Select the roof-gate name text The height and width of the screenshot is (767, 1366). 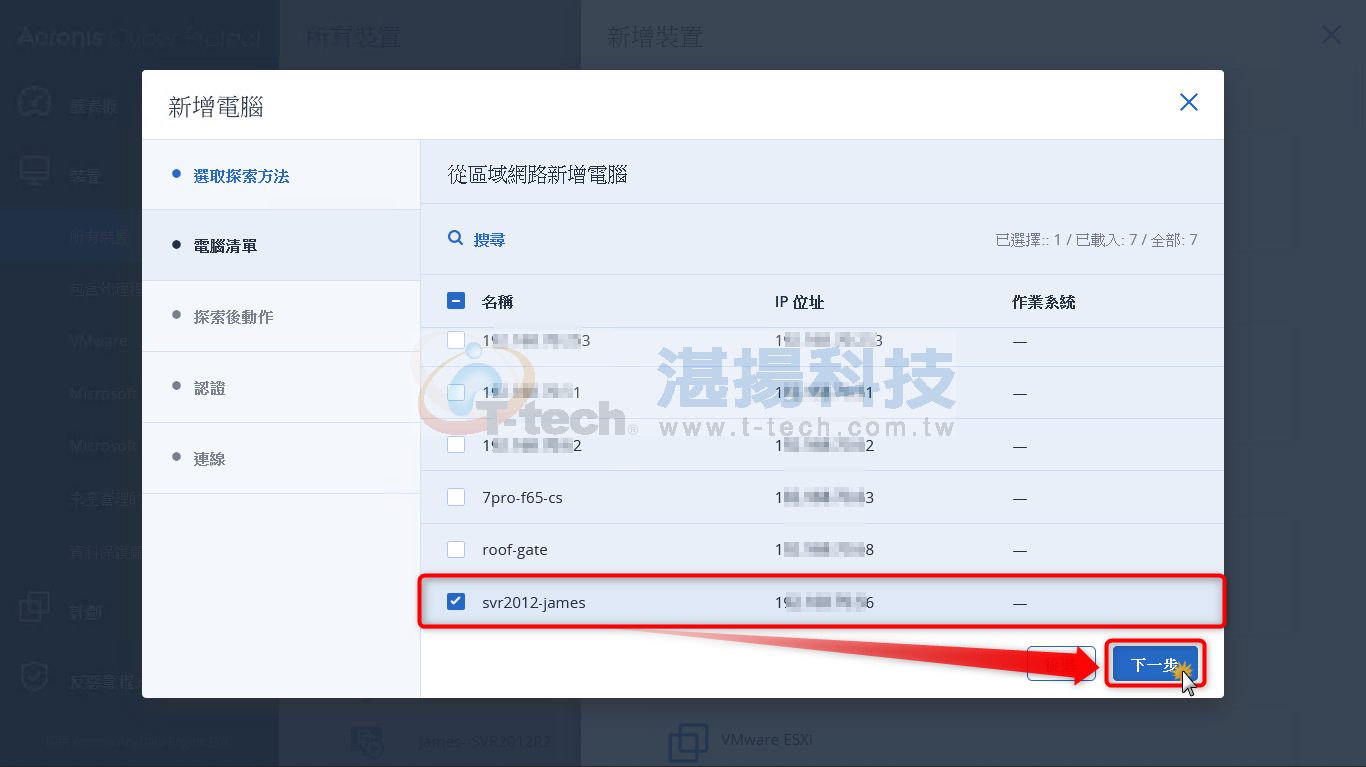515,549
